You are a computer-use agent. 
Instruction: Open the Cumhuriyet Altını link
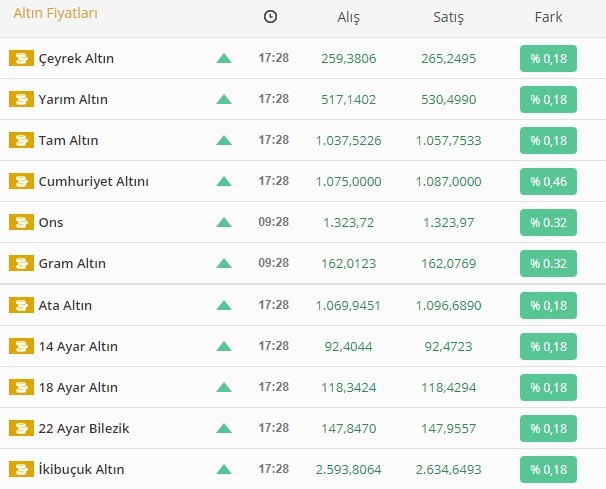click(93, 181)
